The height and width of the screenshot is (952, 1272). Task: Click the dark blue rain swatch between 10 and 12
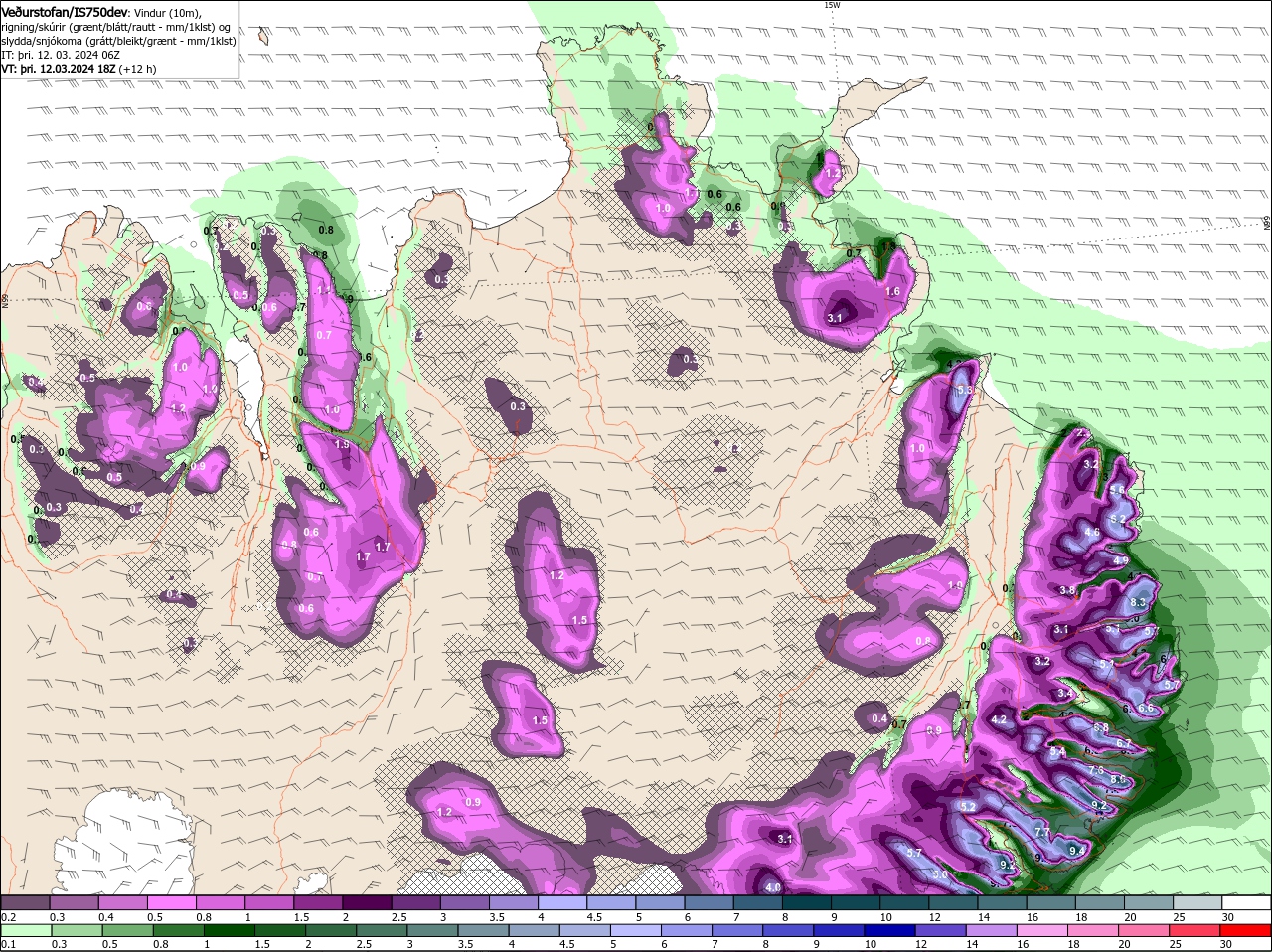point(891,929)
